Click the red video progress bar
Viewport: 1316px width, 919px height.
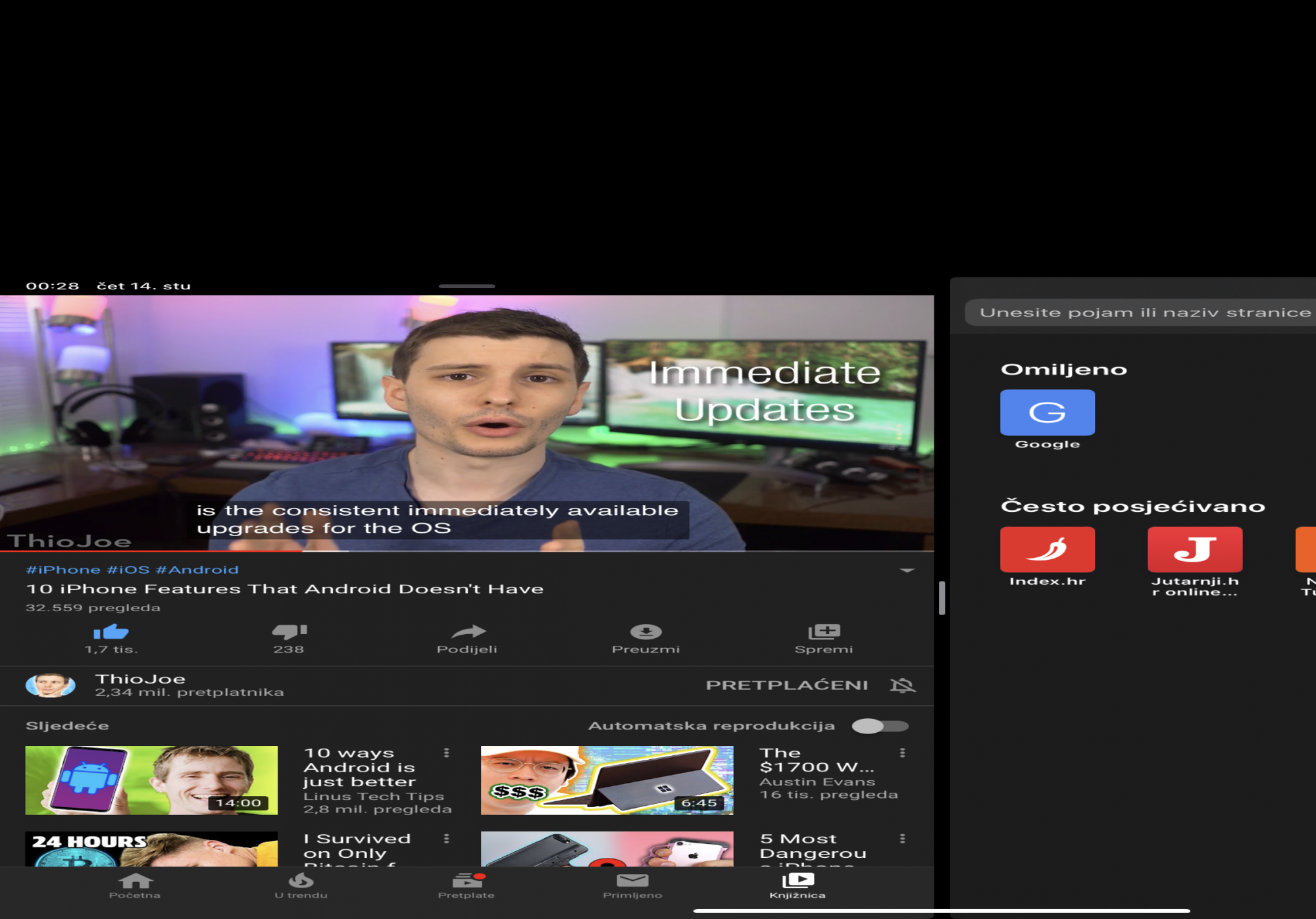151,551
